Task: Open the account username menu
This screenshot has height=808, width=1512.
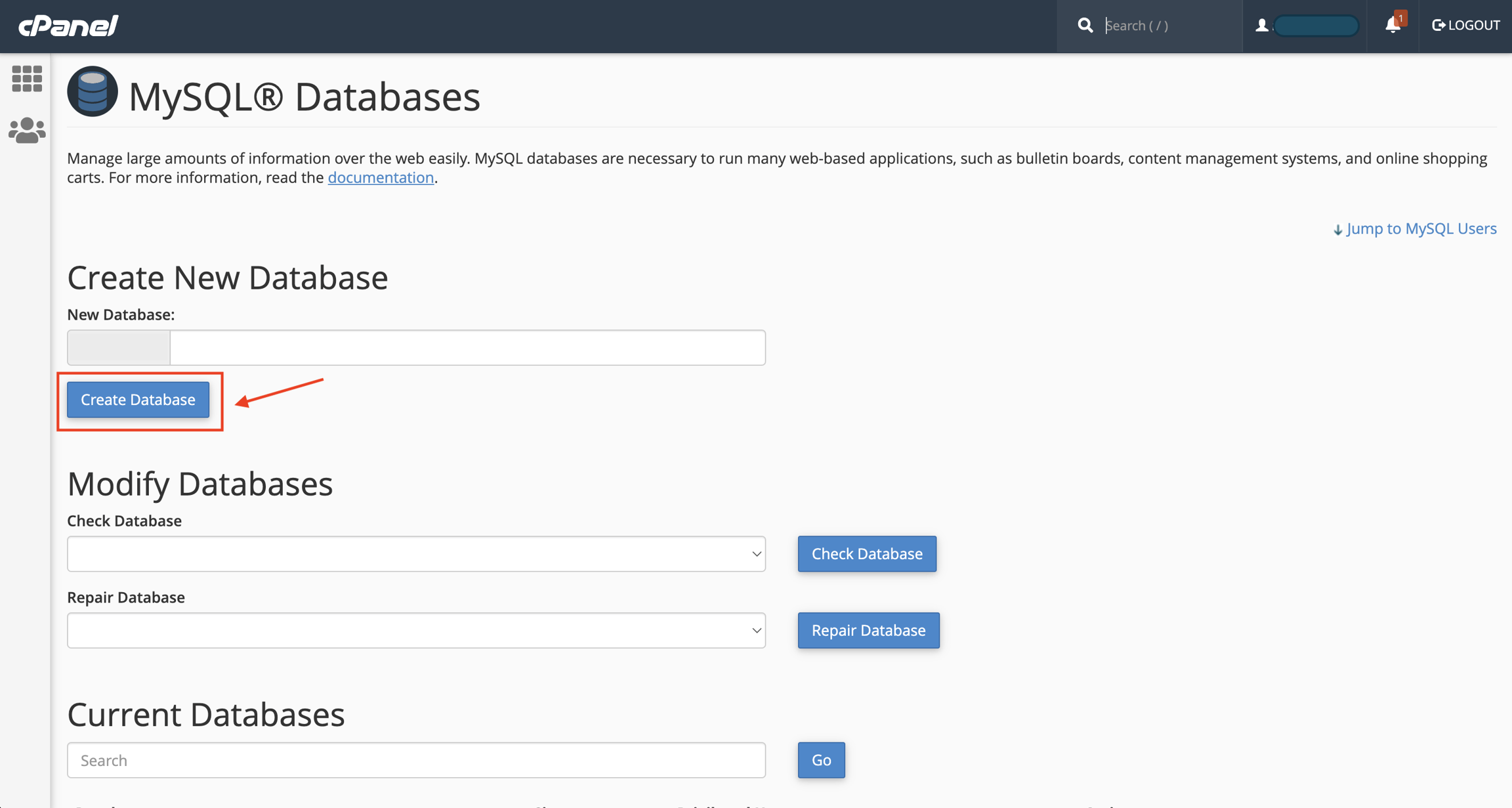Action: [x=1316, y=26]
